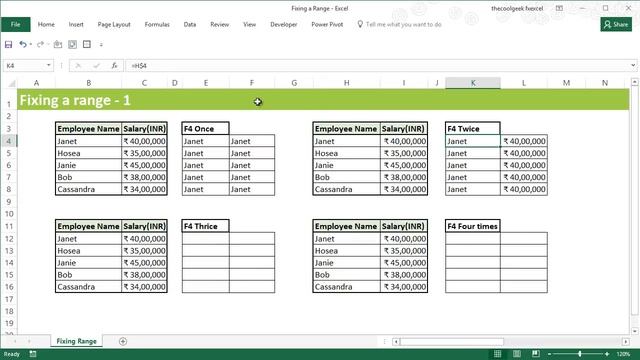This screenshot has width=640, height=360.
Task: Switch to the Formulas ribbon tab
Action: 157,24
